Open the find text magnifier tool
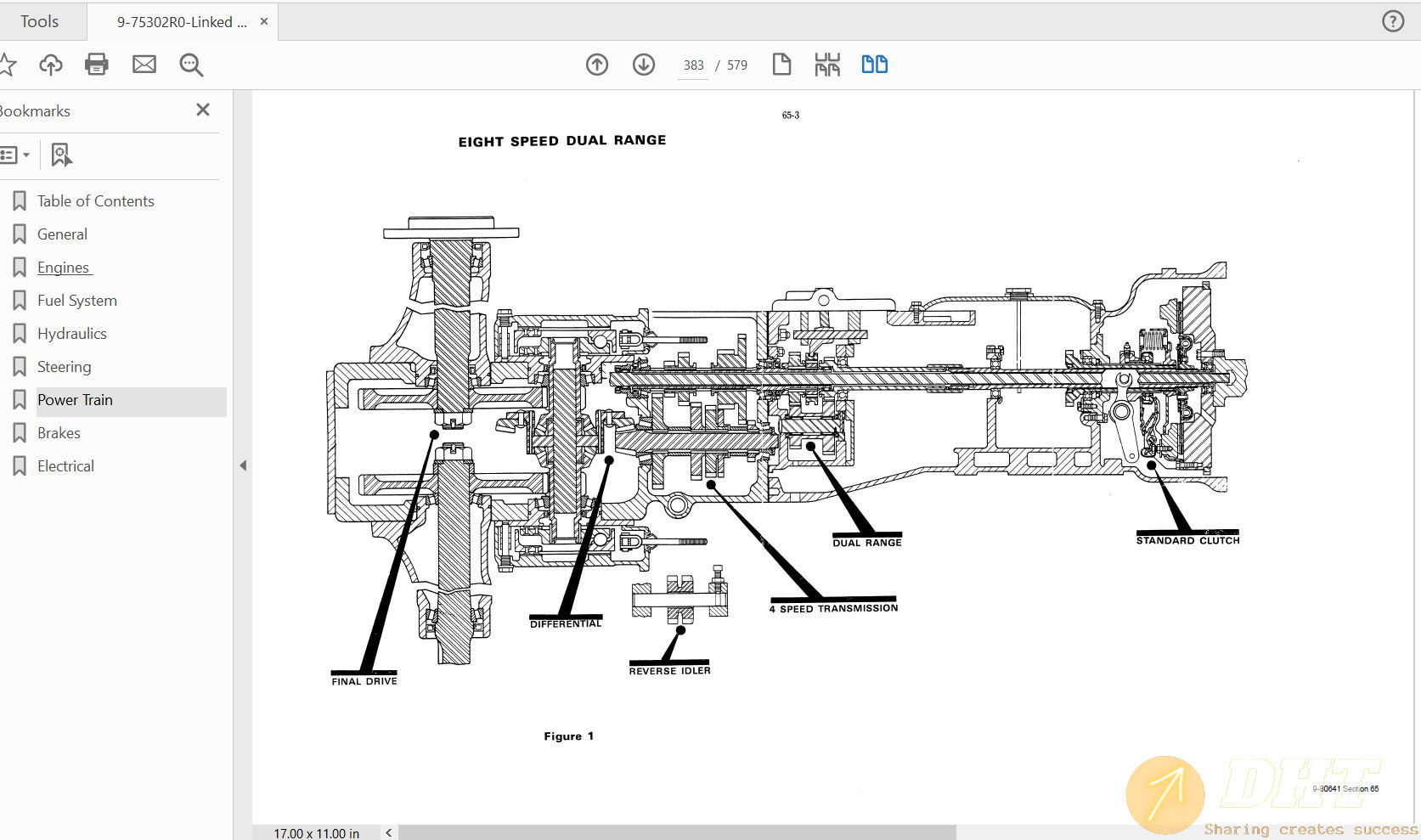Image resolution: width=1421 pixels, height=840 pixels. coord(191,65)
